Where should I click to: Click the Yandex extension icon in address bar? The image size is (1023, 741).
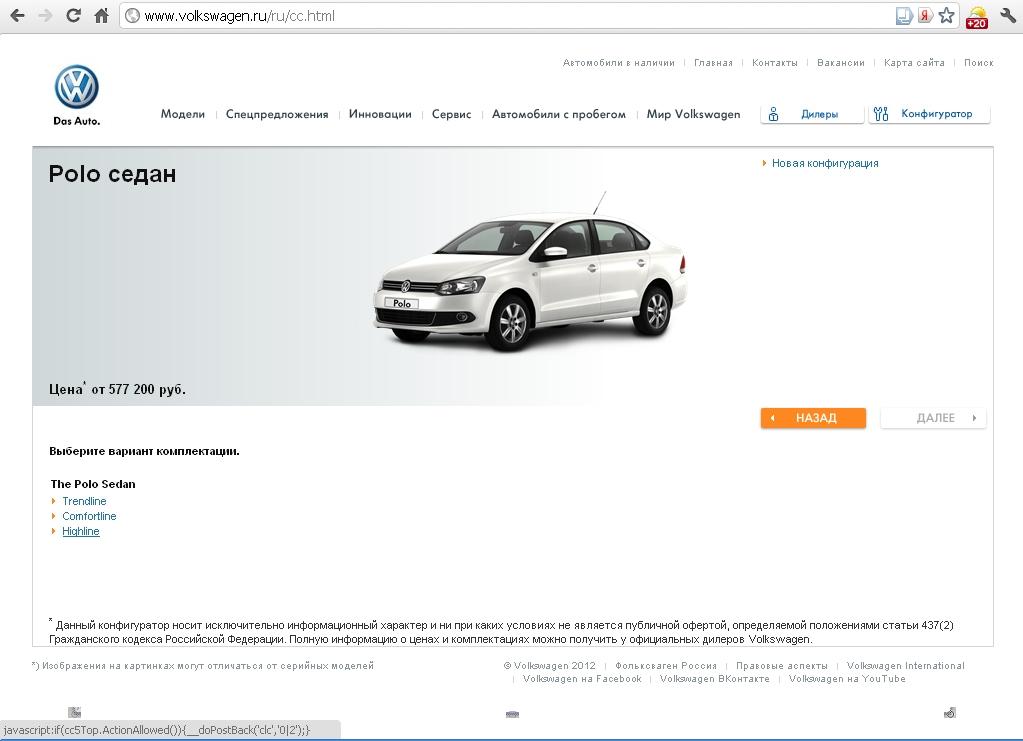pyautogui.click(x=925, y=16)
